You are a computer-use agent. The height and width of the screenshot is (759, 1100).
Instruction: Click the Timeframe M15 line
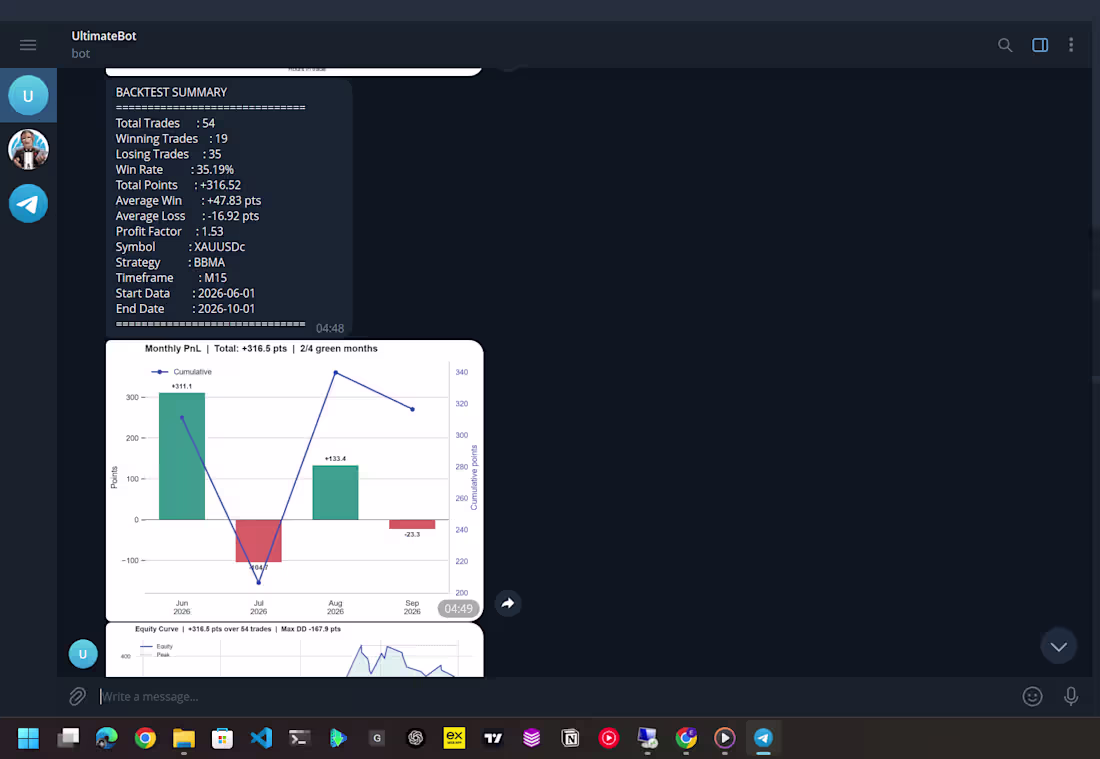pyautogui.click(x=171, y=278)
